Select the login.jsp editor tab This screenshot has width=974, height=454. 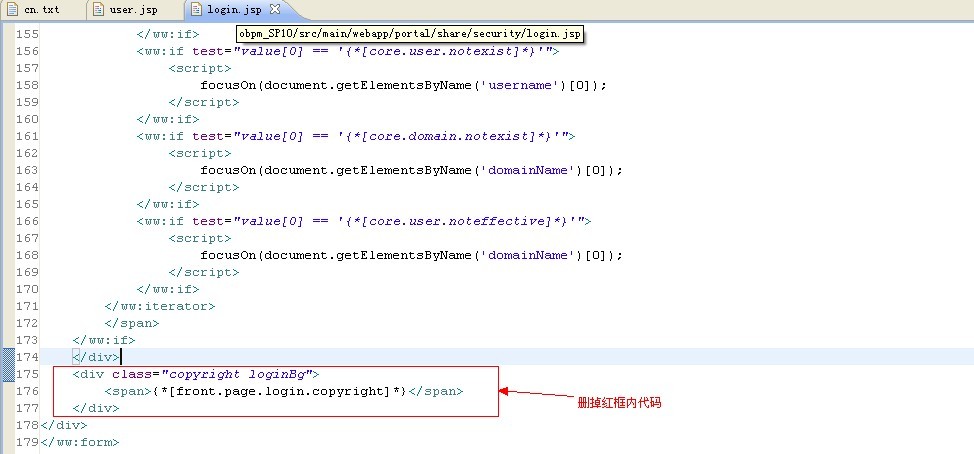pos(234,10)
